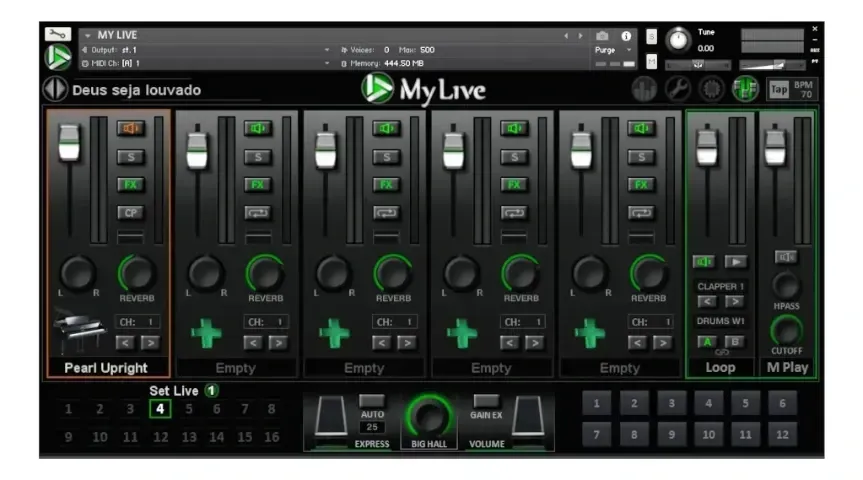The width and height of the screenshot is (863, 480).
Task: Toggle CP button on Pearl Upright
Action: [x=130, y=213]
